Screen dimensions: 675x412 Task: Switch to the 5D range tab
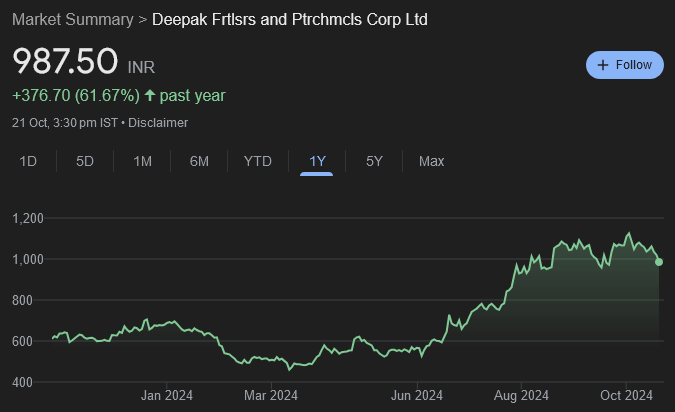pyautogui.click(x=85, y=161)
